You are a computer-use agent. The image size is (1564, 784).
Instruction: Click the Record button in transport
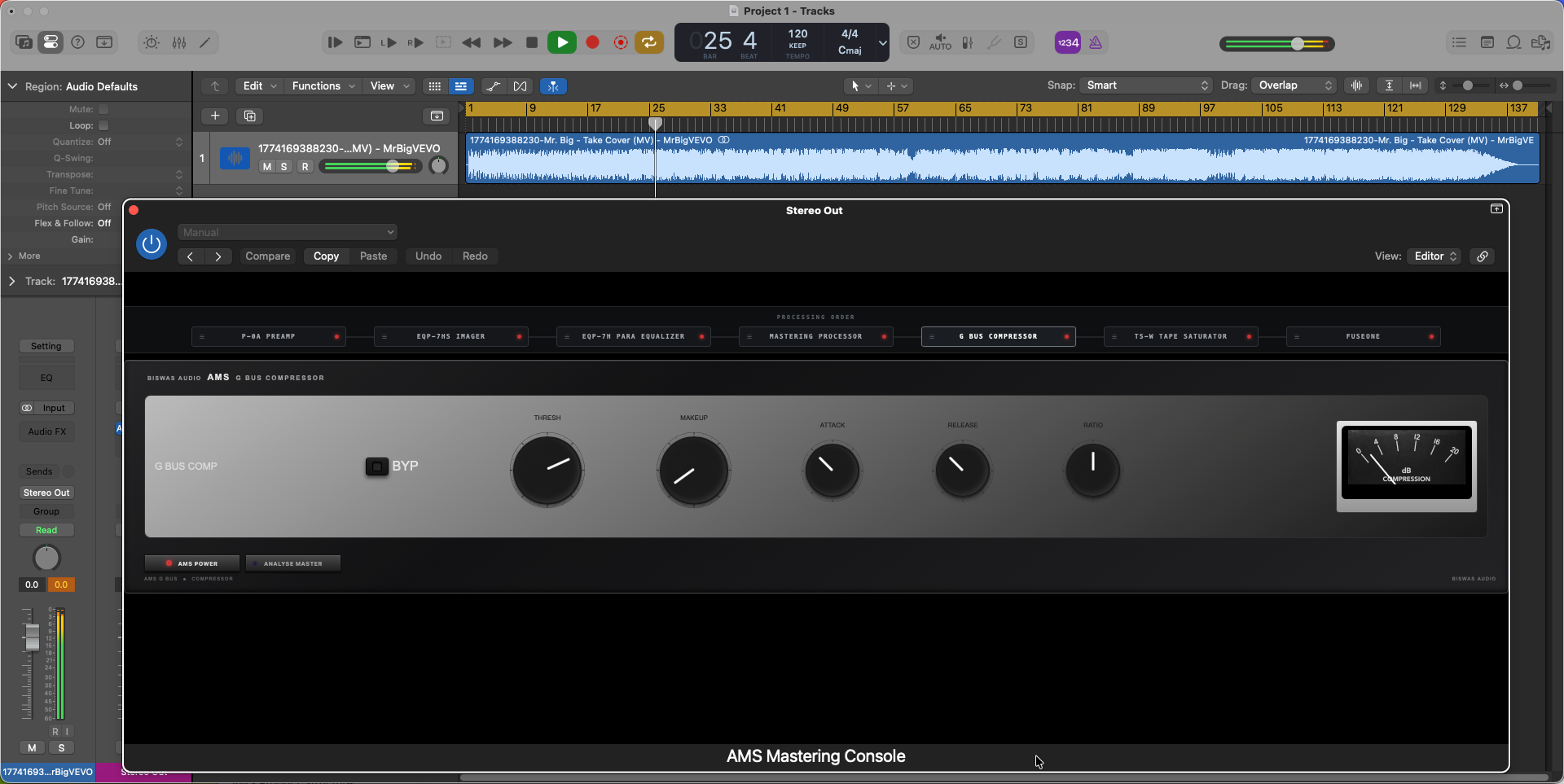(593, 42)
